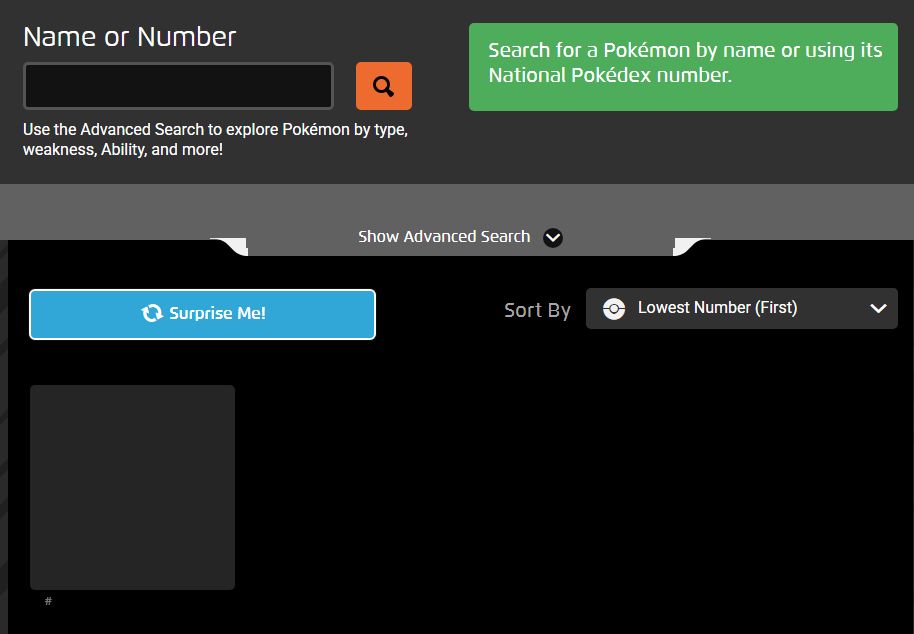Select the empty Pokémon card placeholder
This screenshot has width=914, height=634.
[x=132, y=487]
